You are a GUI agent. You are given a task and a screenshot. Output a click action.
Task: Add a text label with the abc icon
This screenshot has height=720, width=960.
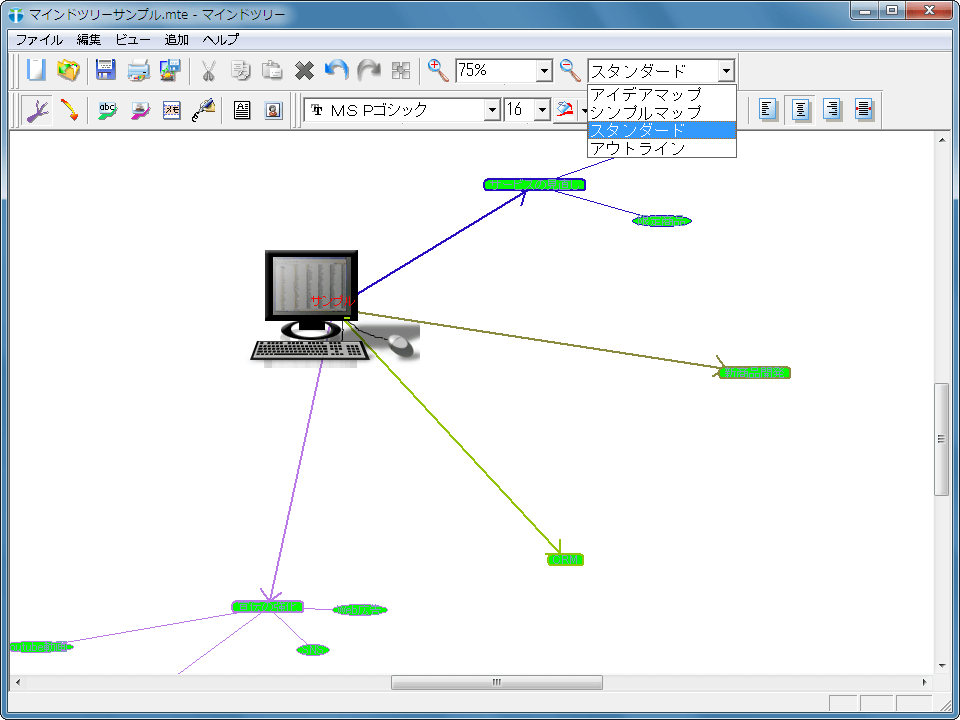click(x=108, y=110)
